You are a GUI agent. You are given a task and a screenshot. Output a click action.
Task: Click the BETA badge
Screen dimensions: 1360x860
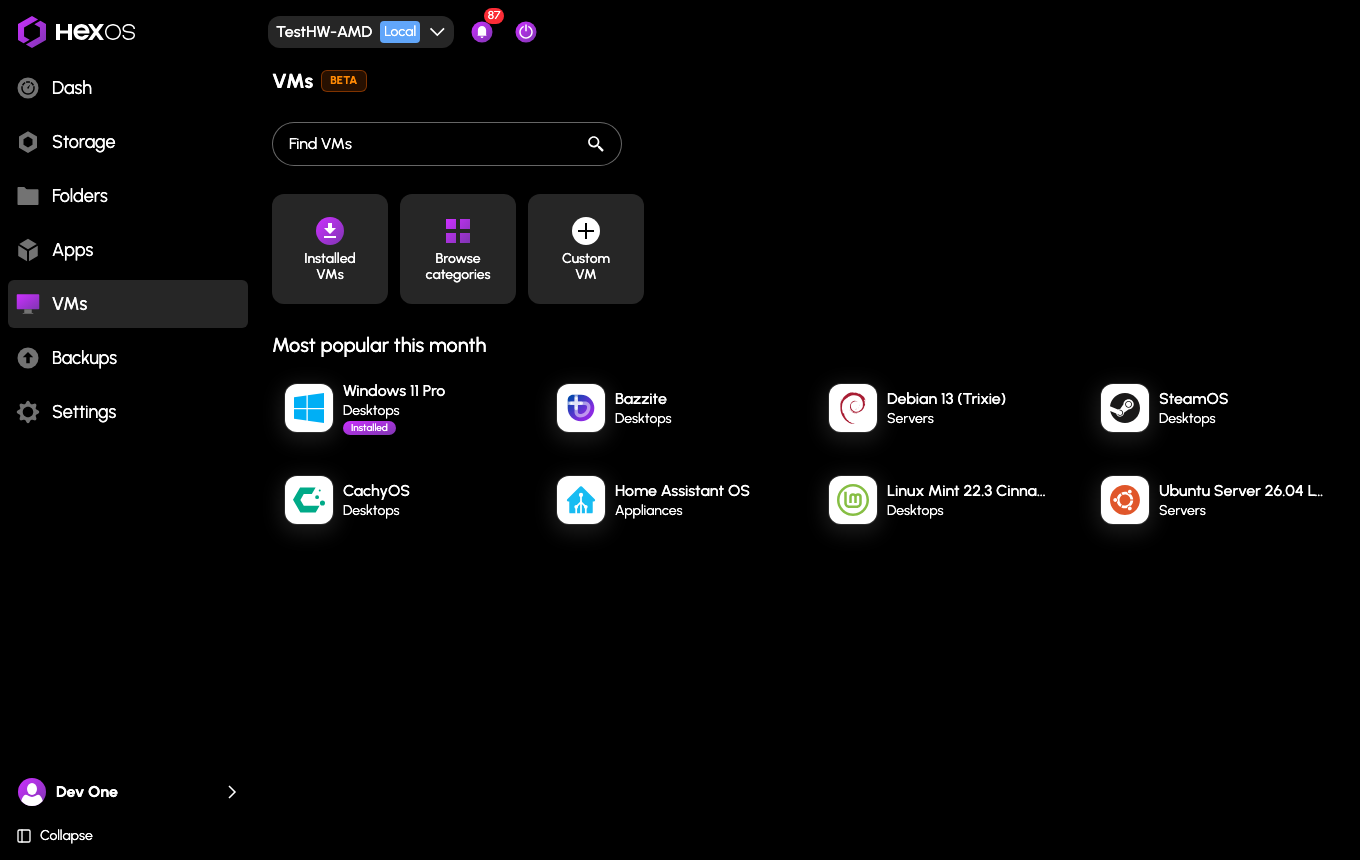tap(344, 81)
